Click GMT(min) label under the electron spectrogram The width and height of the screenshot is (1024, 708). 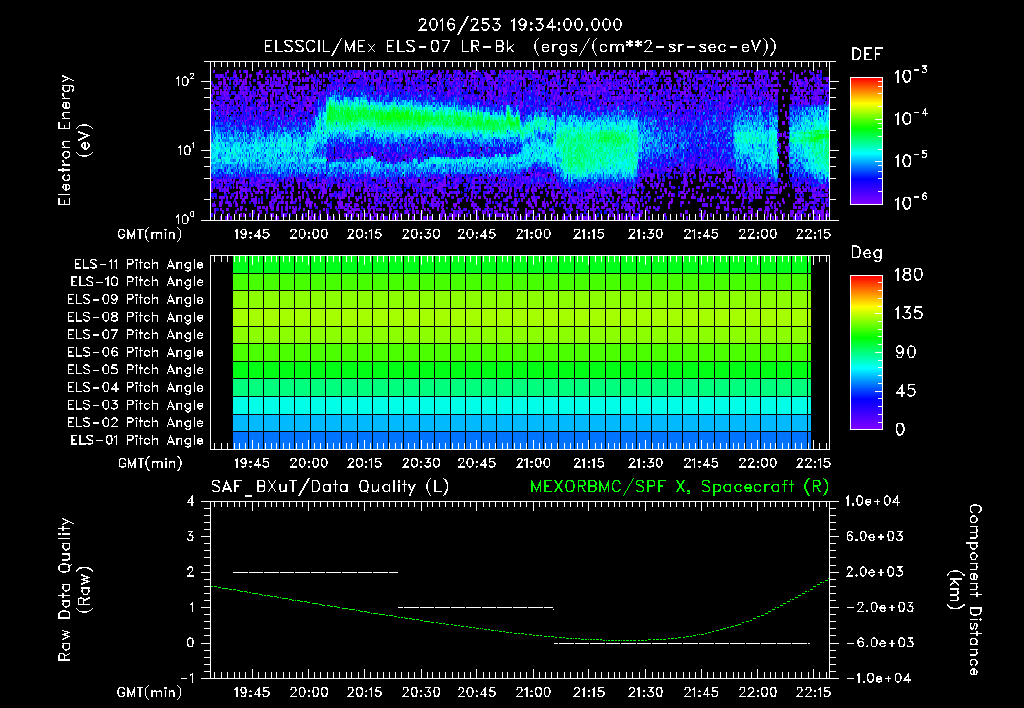click(x=150, y=234)
